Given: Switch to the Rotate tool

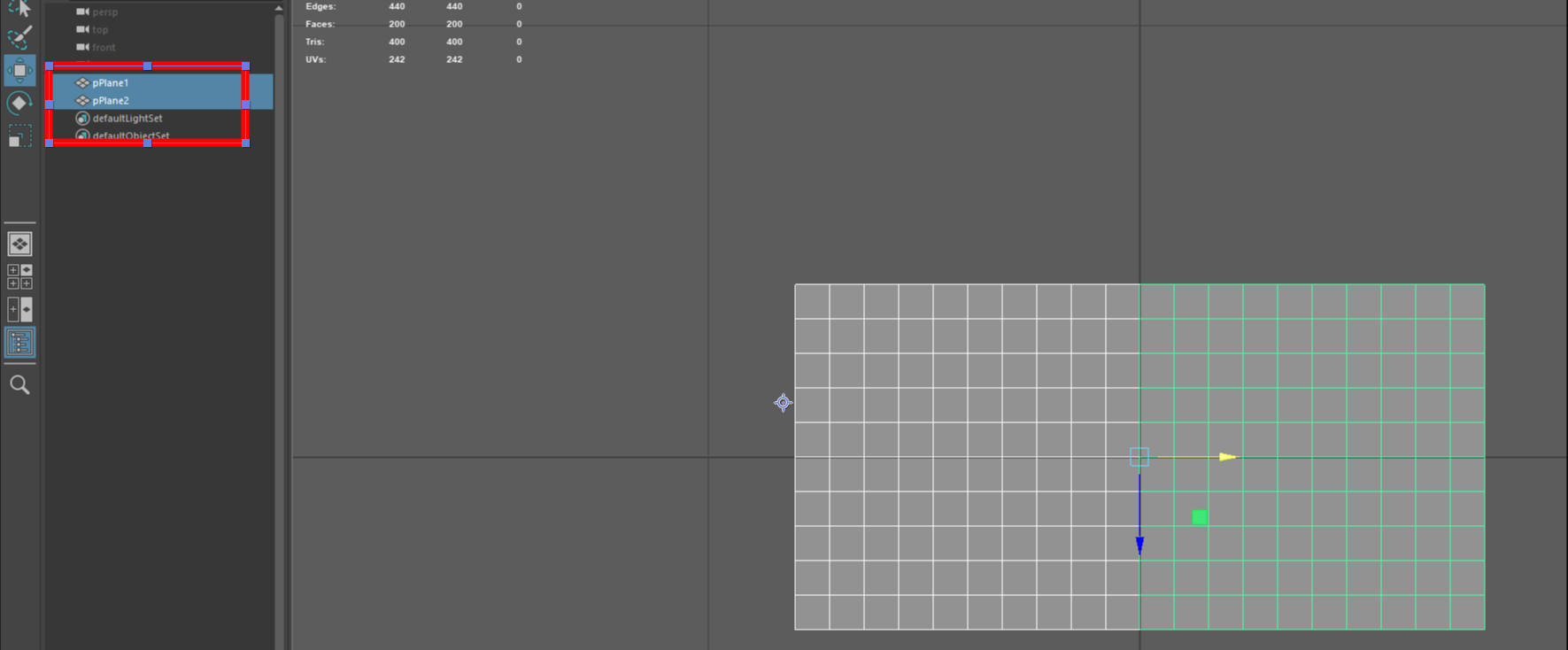Looking at the screenshot, I should [x=19, y=104].
